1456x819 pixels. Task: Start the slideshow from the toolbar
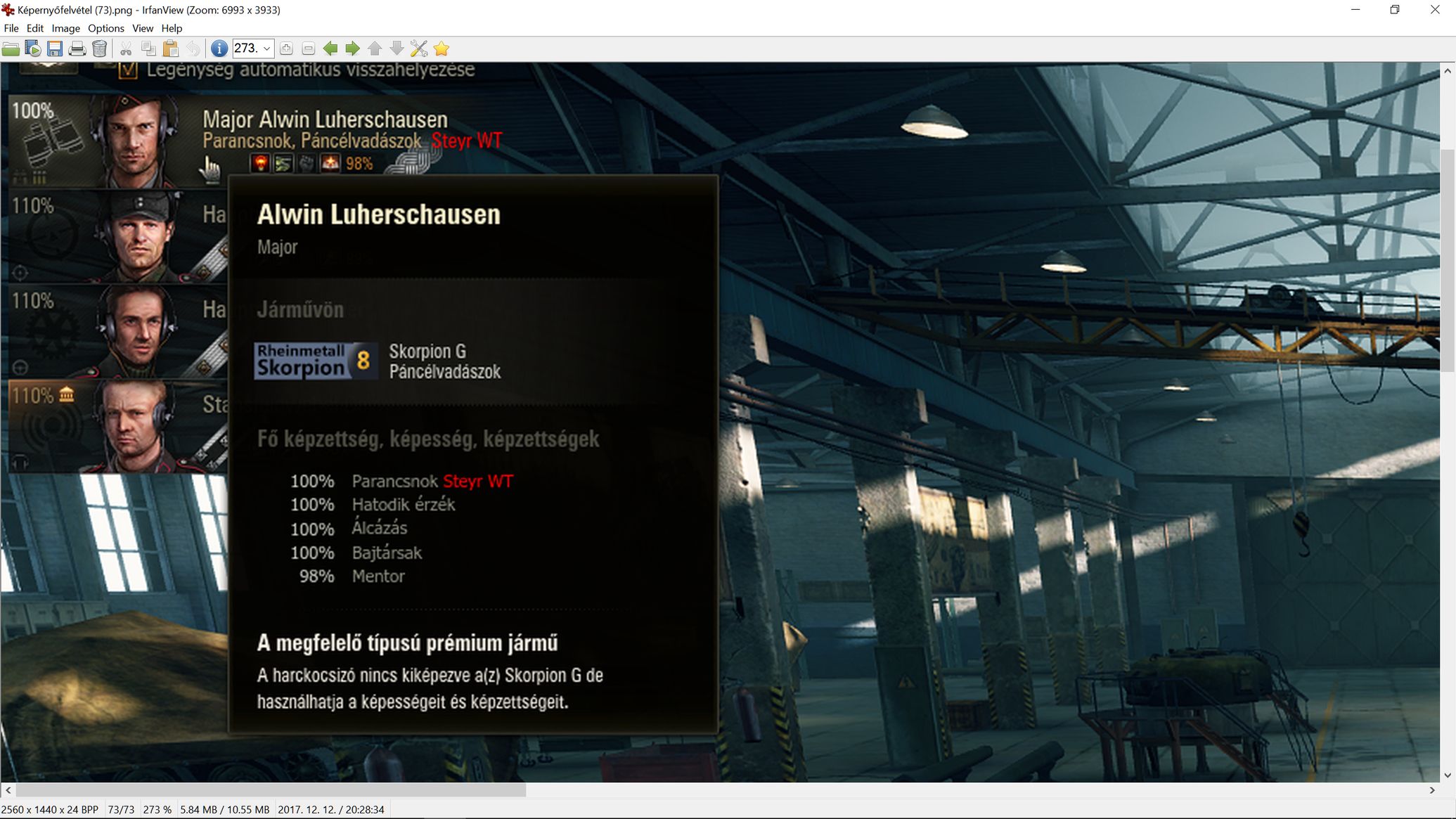pos(32,49)
